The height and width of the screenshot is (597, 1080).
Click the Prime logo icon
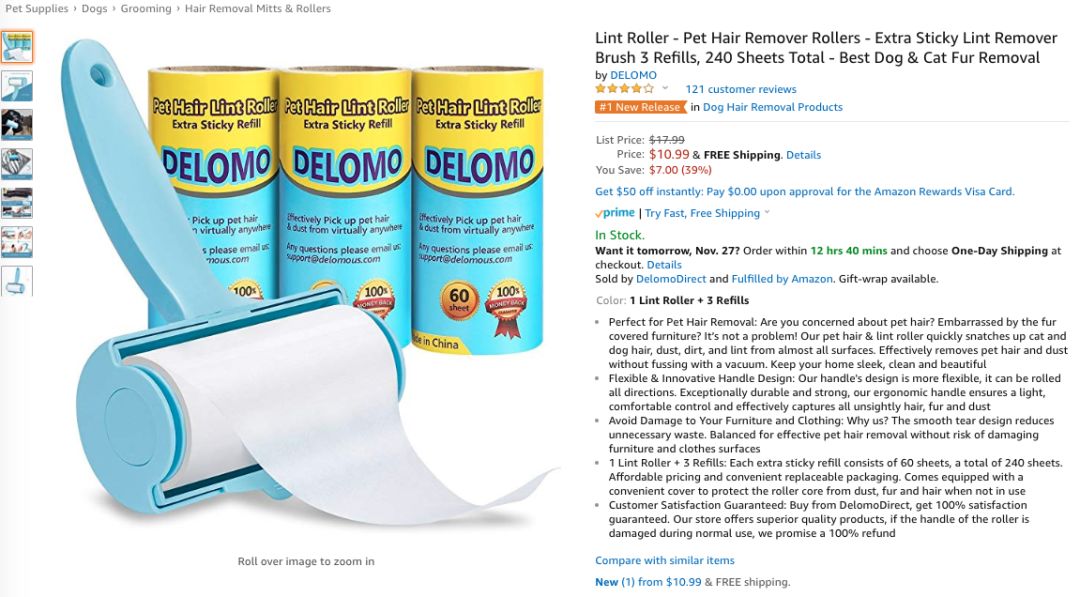pyautogui.click(x=615, y=213)
